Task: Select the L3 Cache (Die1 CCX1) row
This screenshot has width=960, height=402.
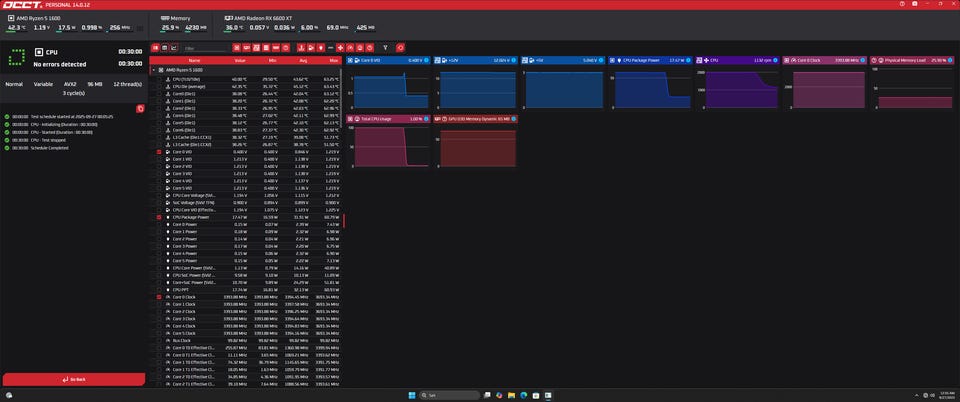Action: pyautogui.click(x=246, y=137)
